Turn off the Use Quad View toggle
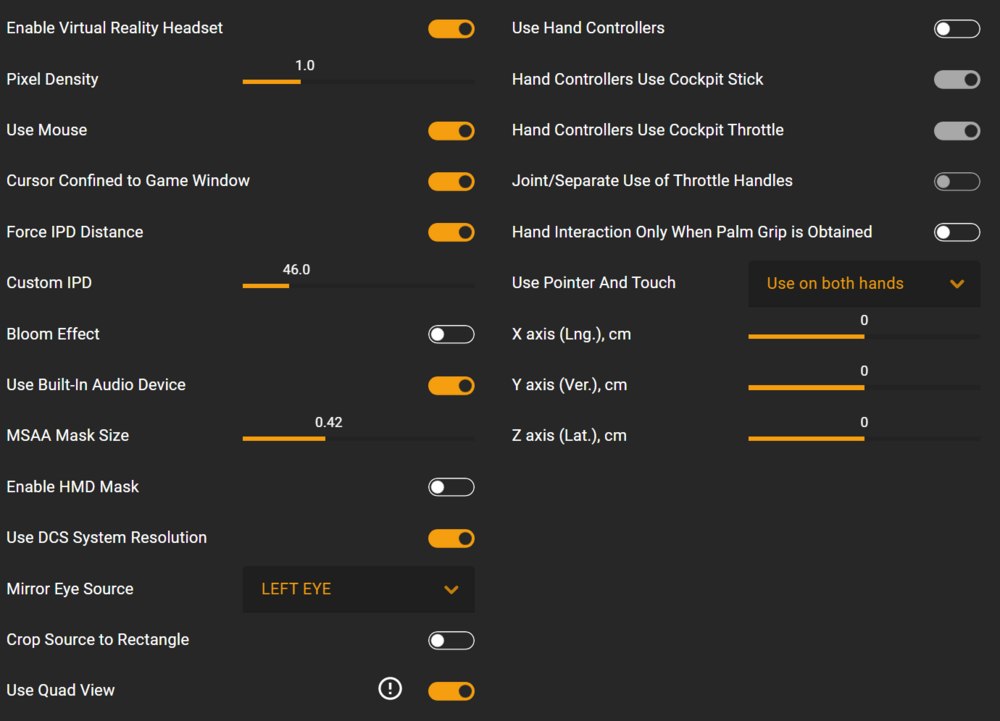1000x721 pixels. point(451,691)
